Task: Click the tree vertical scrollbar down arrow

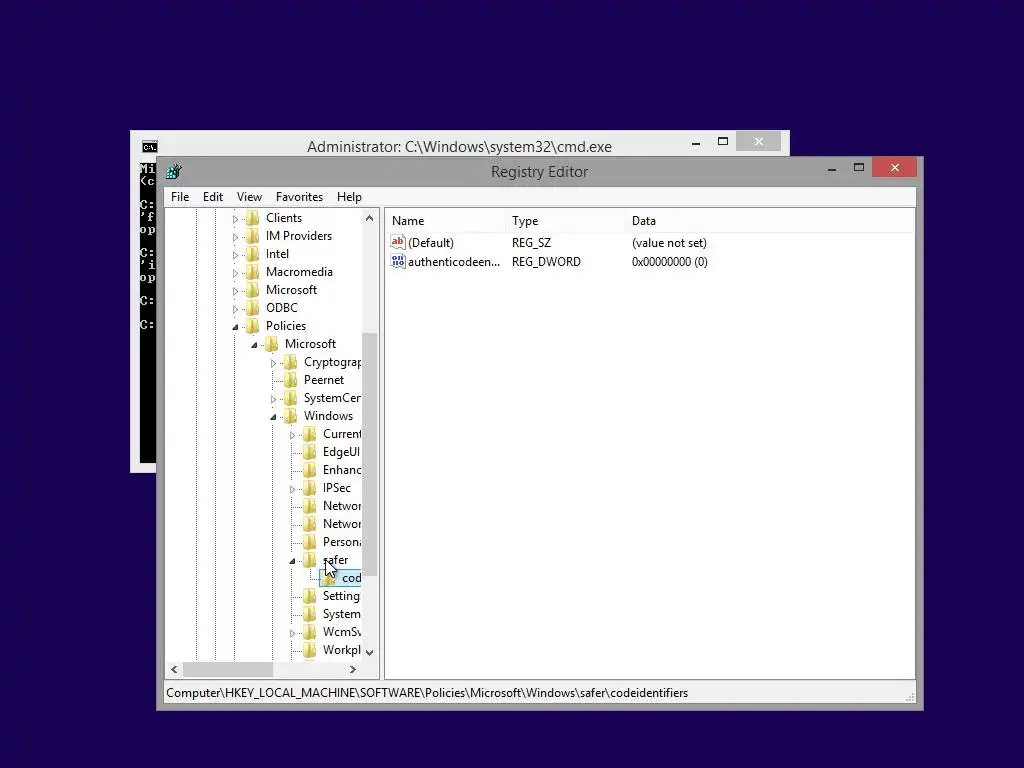Action: pyautogui.click(x=370, y=652)
